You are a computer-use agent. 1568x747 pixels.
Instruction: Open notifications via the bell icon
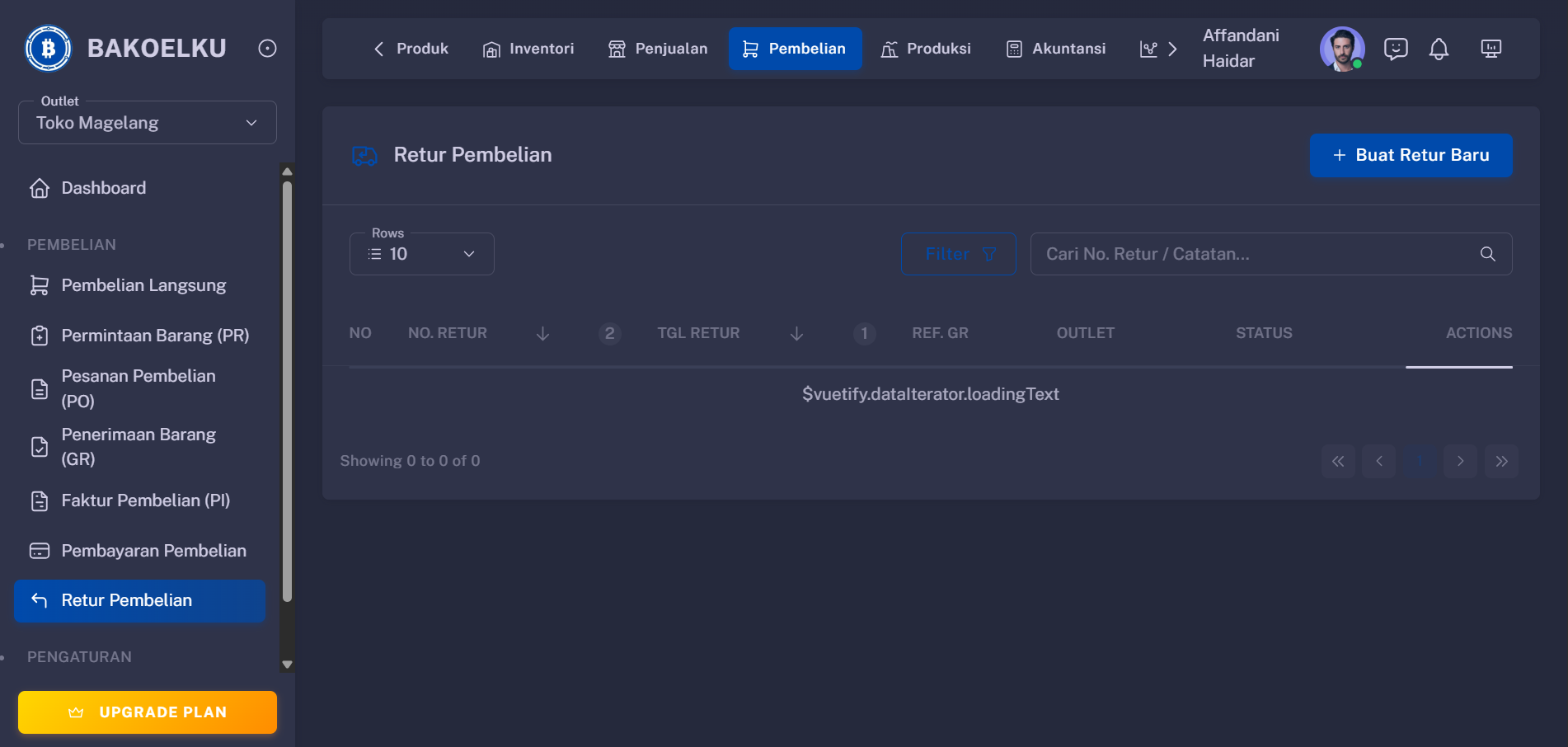1439,49
